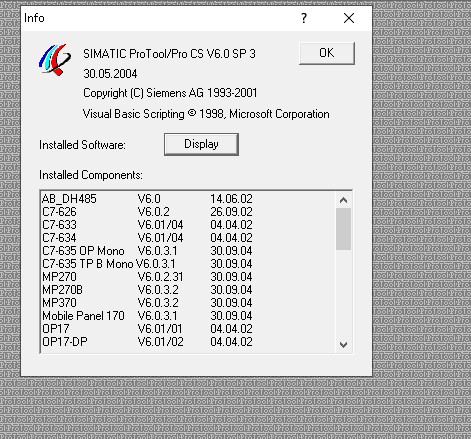Select the OP17 component entry

(x=188, y=329)
